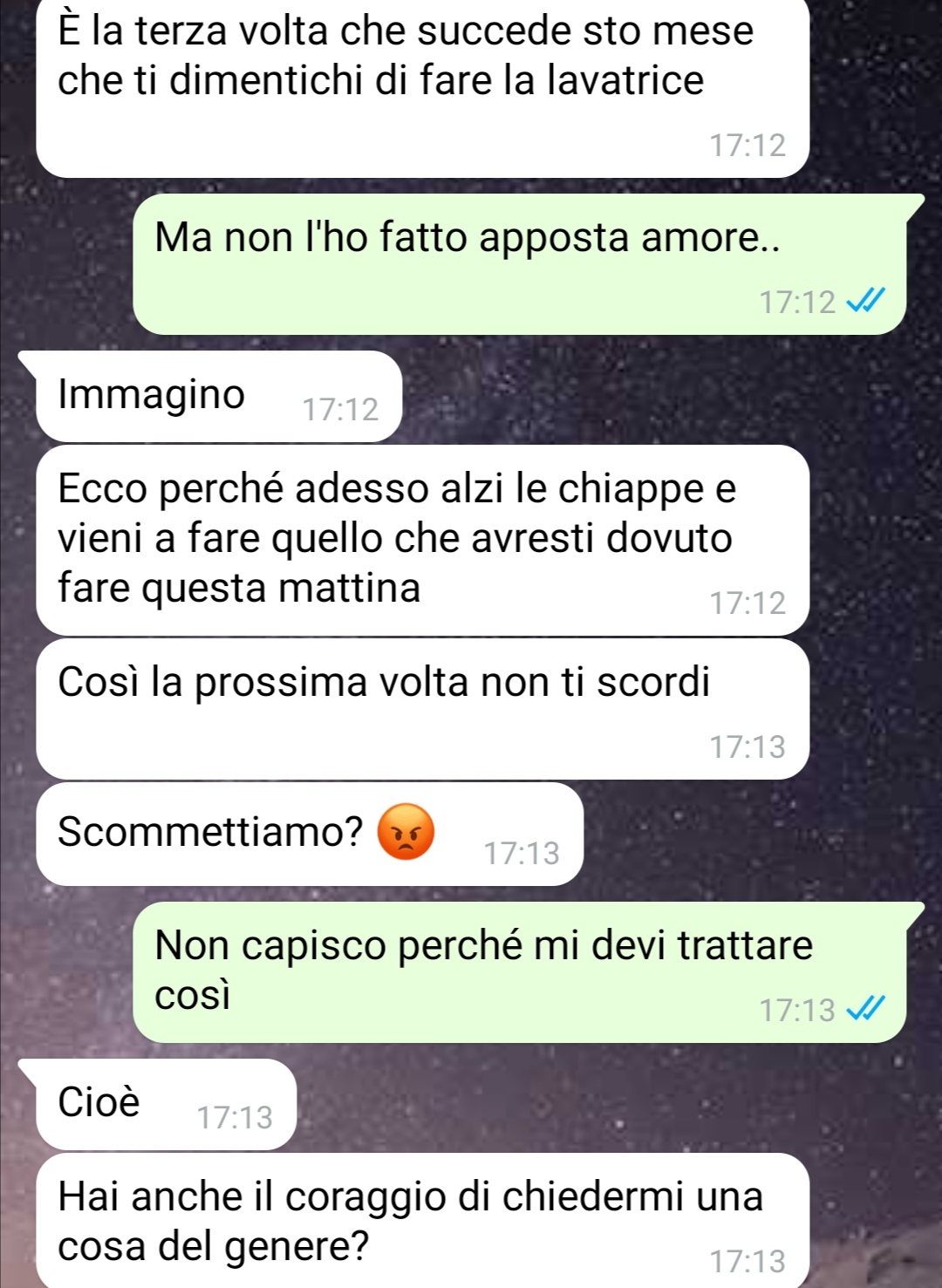Select 'Ma non l'ho fatto apposta amore..' message
Screen dimensions: 942x1288
pyautogui.click(x=521, y=264)
